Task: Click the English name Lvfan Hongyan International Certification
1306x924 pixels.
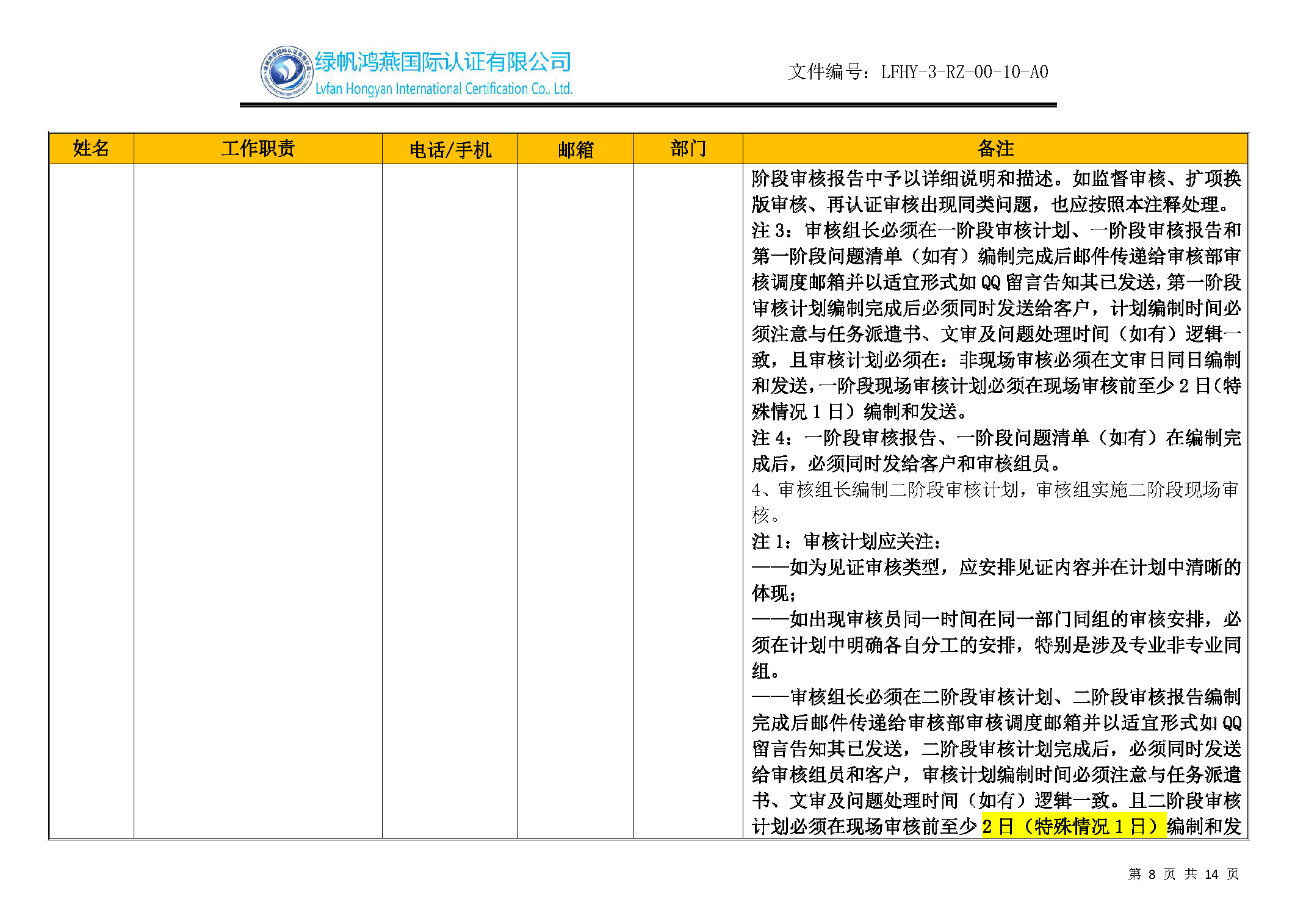Action: point(443,89)
